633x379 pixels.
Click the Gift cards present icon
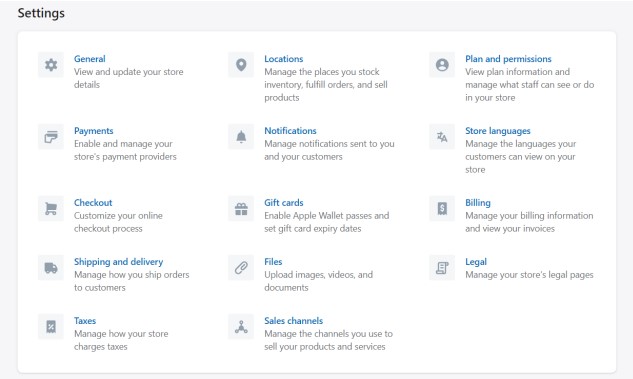241,209
